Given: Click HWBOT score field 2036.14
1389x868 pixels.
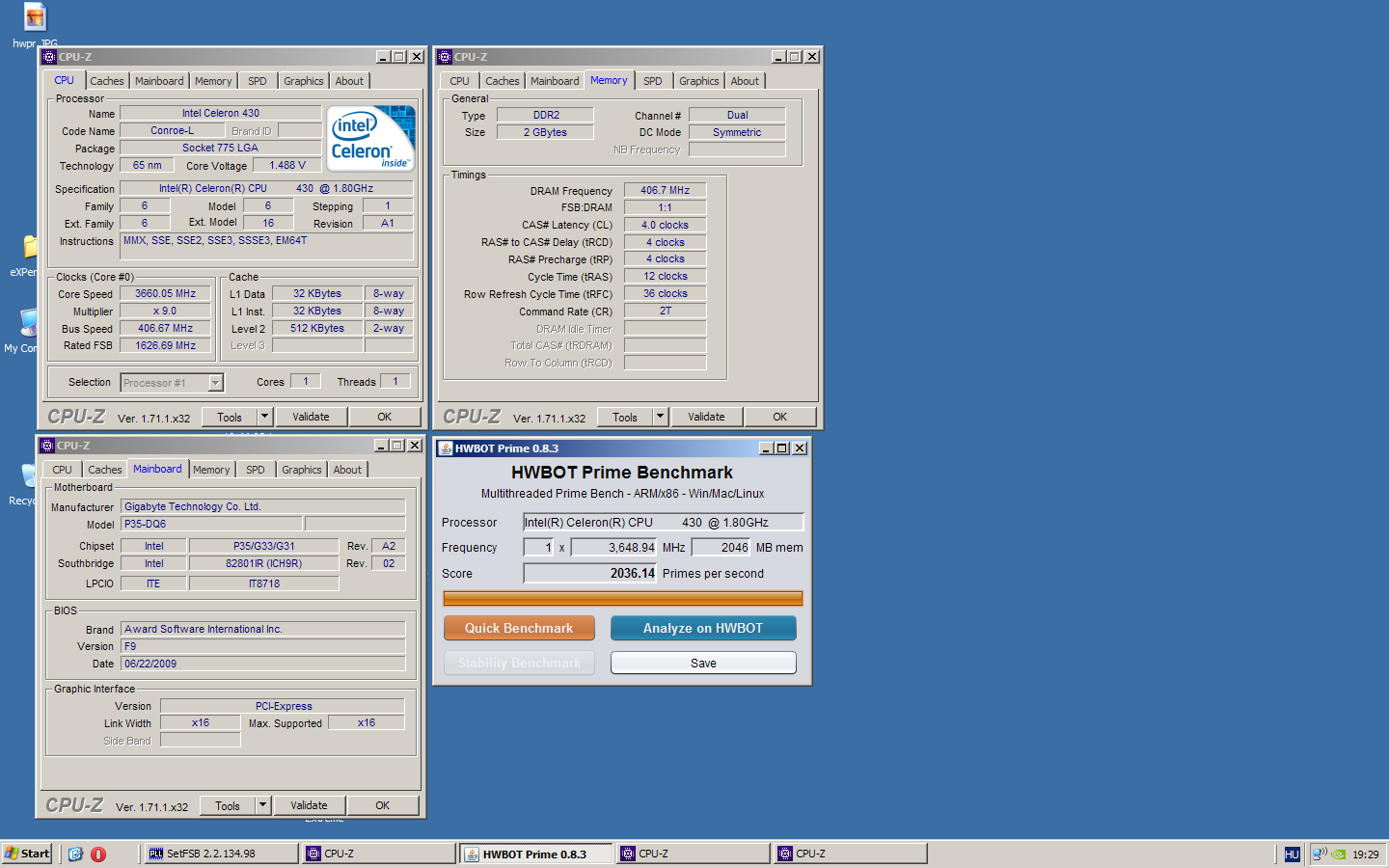Looking at the screenshot, I should (590, 573).
